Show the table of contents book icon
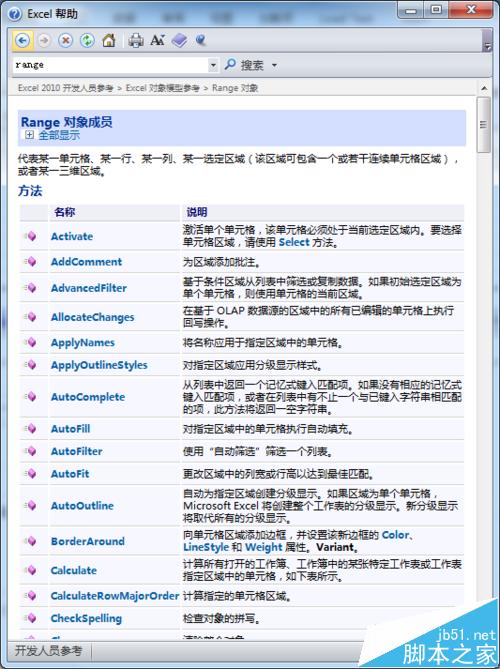Viewport: 500px width, 669px height. (x=179, y=41)
